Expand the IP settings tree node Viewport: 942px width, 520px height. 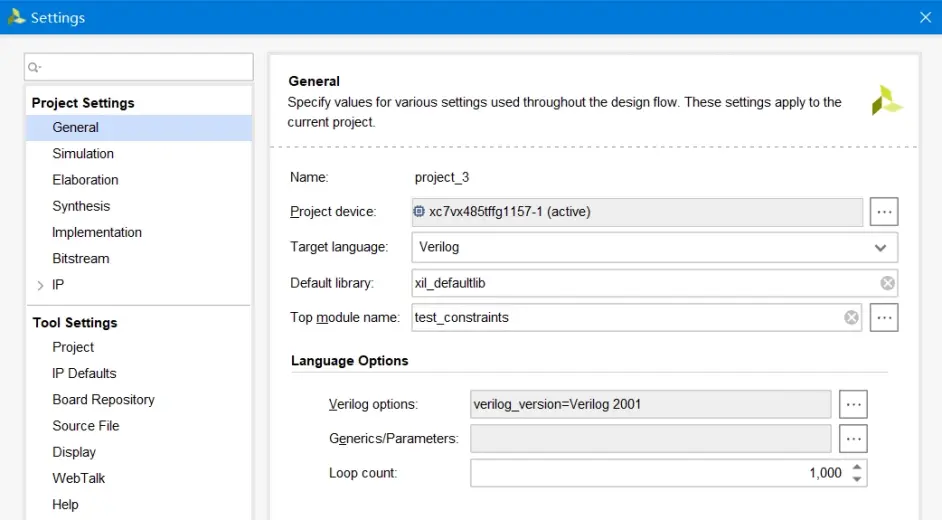(x=40, y=285)
